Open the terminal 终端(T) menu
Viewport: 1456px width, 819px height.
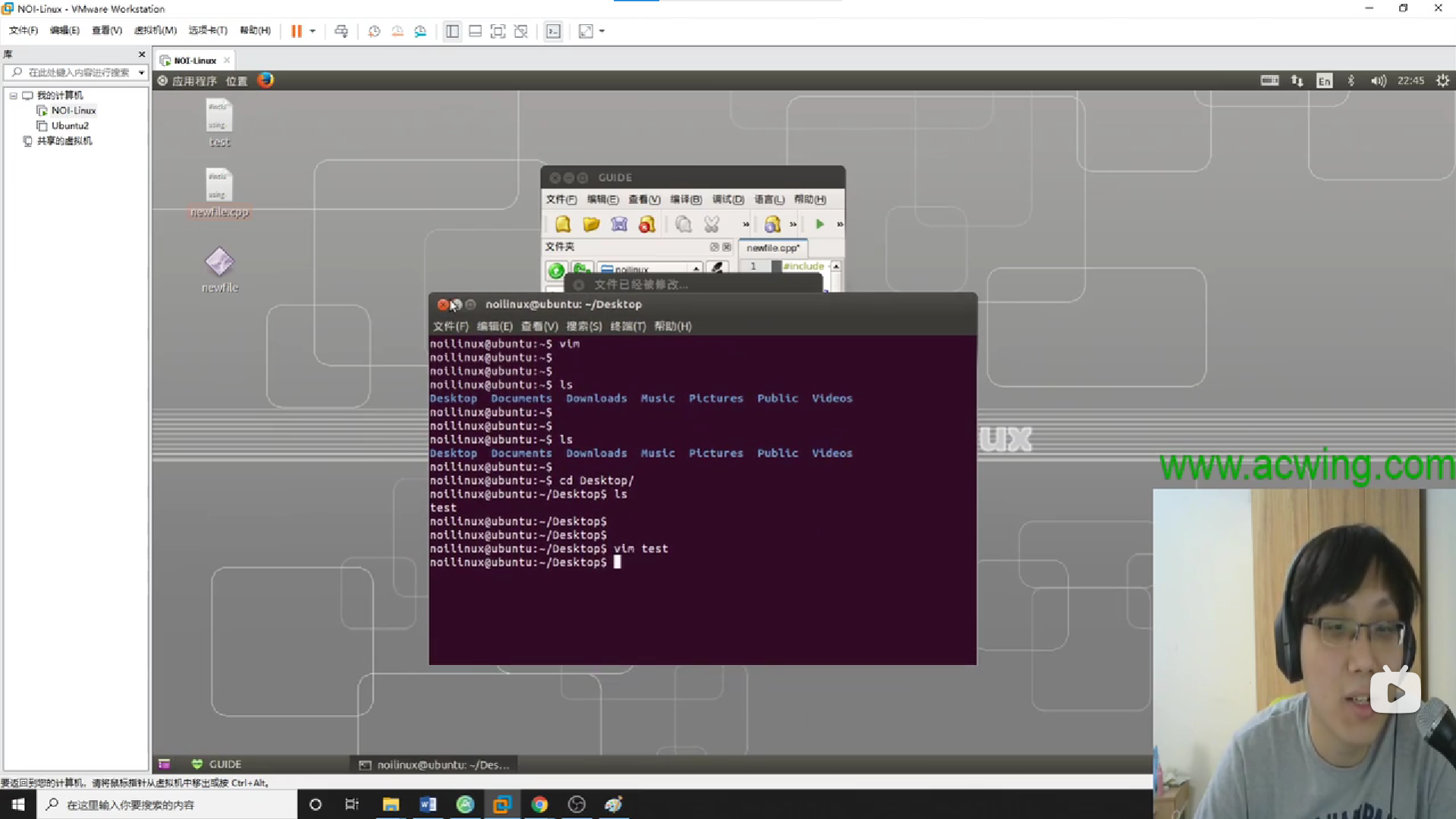point(627,326)
